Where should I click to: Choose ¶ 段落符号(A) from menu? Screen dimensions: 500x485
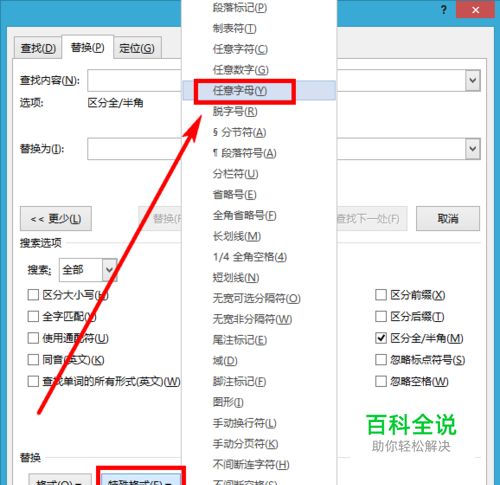coord(259,153)
